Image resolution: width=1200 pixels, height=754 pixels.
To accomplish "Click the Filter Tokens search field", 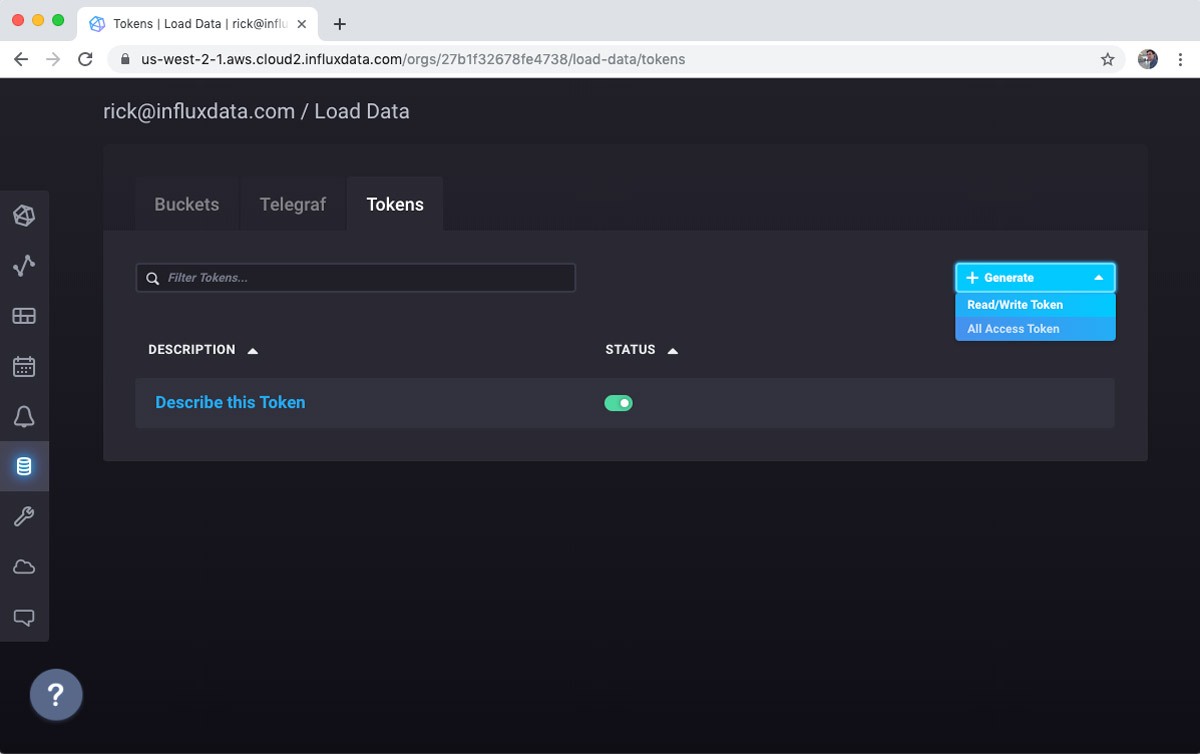I will (355, 277).
